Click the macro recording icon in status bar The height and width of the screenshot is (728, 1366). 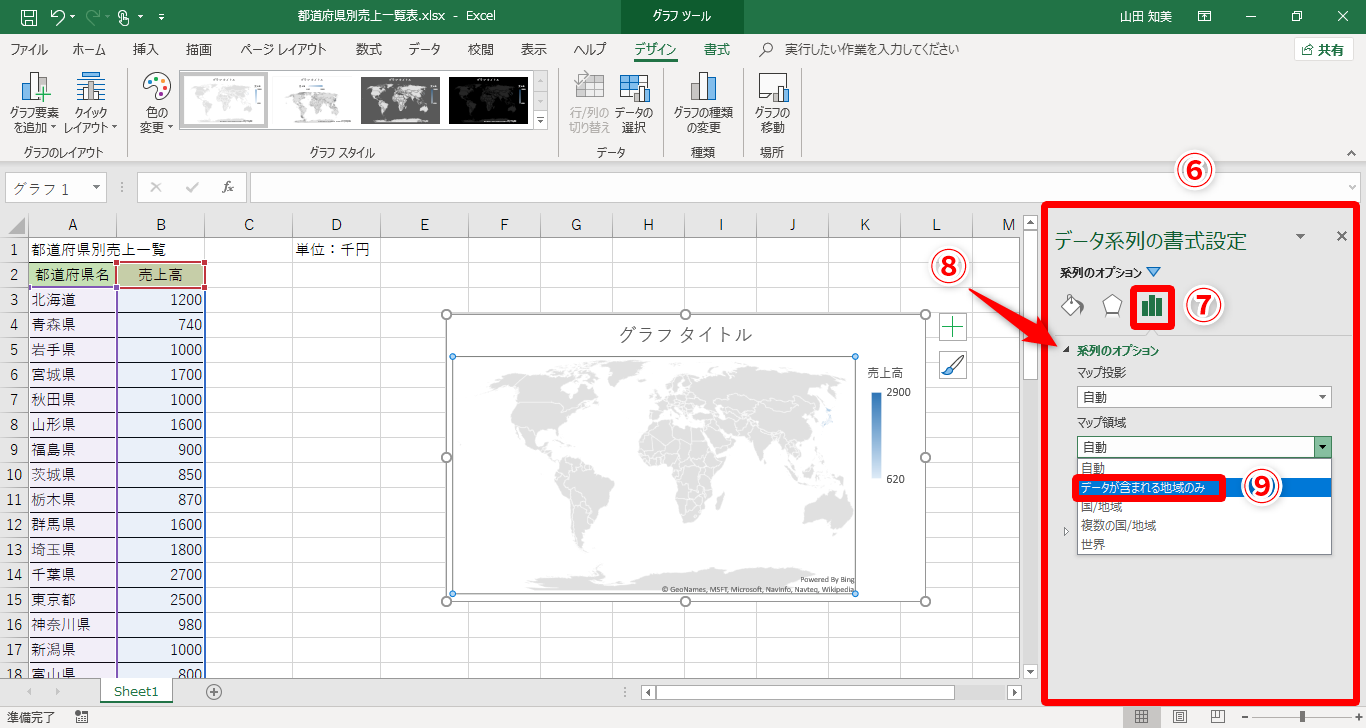point(81,717)
